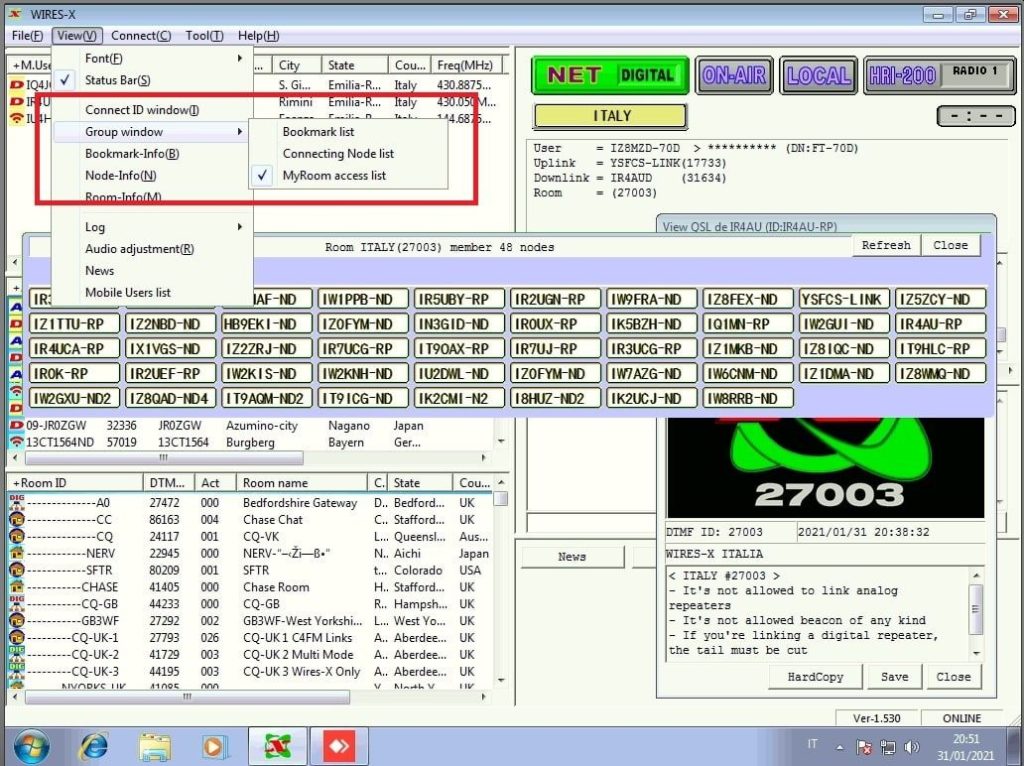Sort by Freq(MHz) column header
The height and width of the screenshot is (766, 1024).
[466, 65]
